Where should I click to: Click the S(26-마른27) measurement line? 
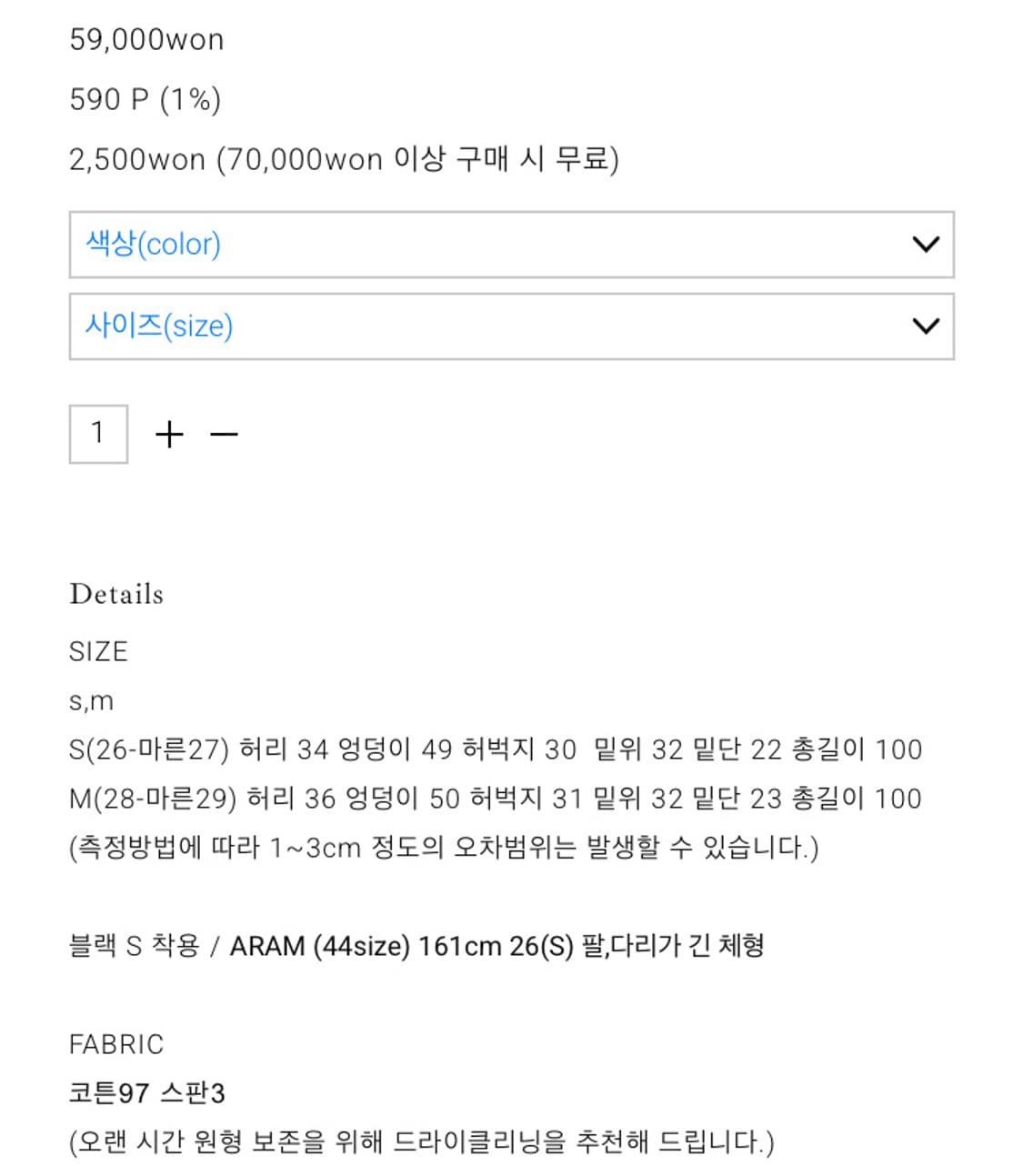(x=496, y=749)
